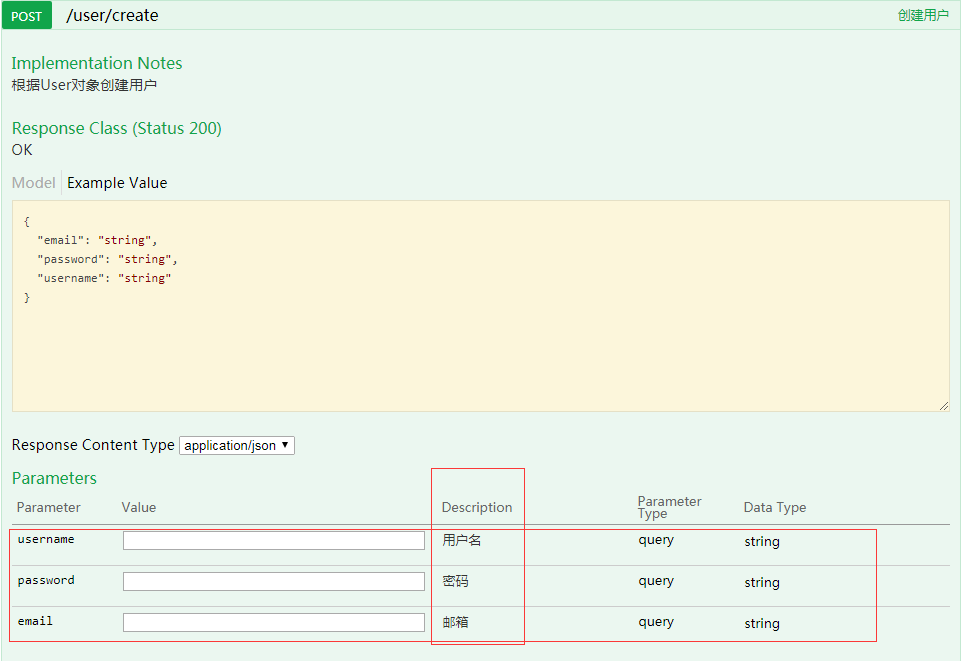This screenshot has height=661, width=975.
Task: Click the example JSON response area
Action: pyautogui.click(x=480, y=300)
